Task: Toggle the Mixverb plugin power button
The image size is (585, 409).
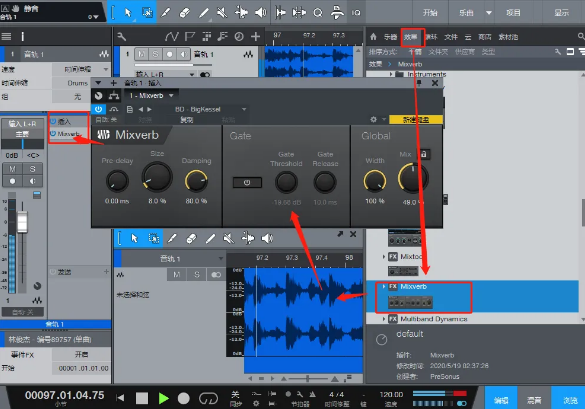Action: [x=98, y=109]
